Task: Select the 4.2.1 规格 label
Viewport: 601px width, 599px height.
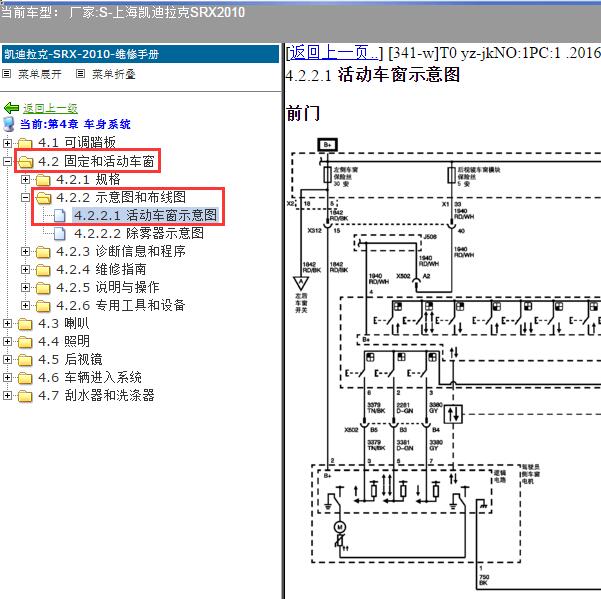Action: pyautogui.click(x=88, y=179)
